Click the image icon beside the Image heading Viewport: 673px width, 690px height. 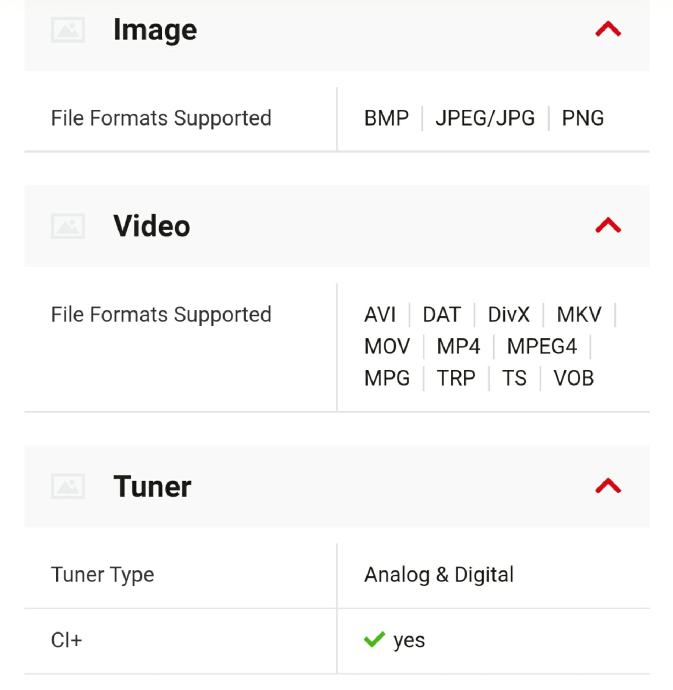point(68,30)
